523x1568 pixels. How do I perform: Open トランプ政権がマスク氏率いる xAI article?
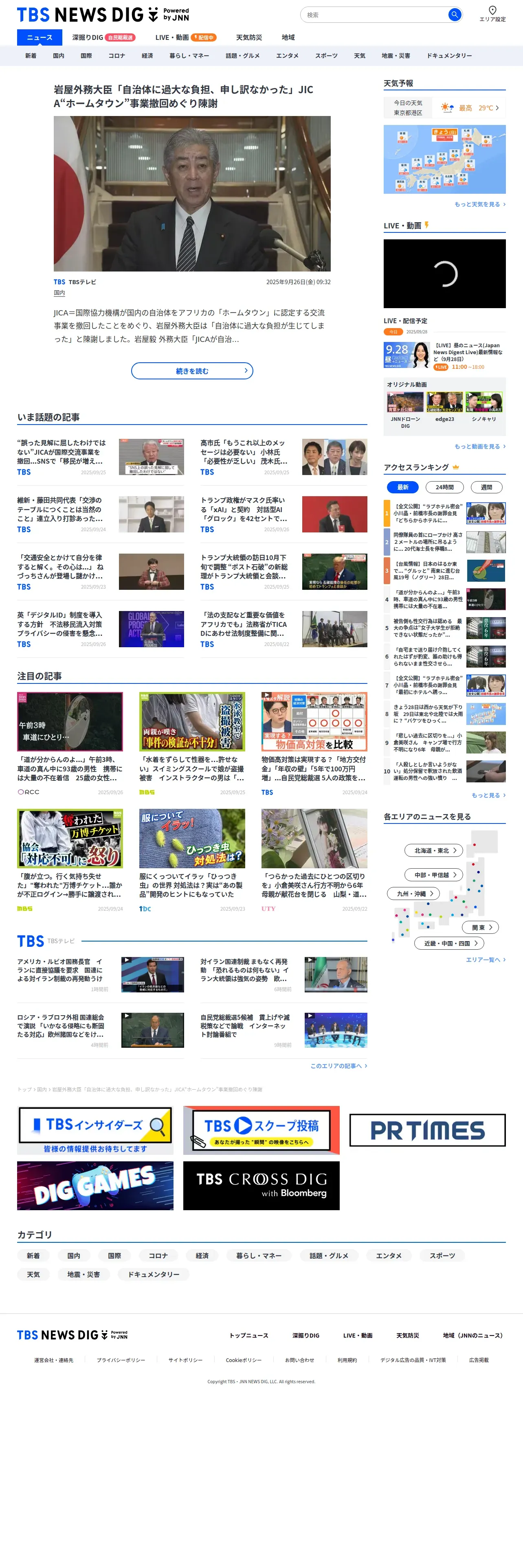[x=284, y=515]
